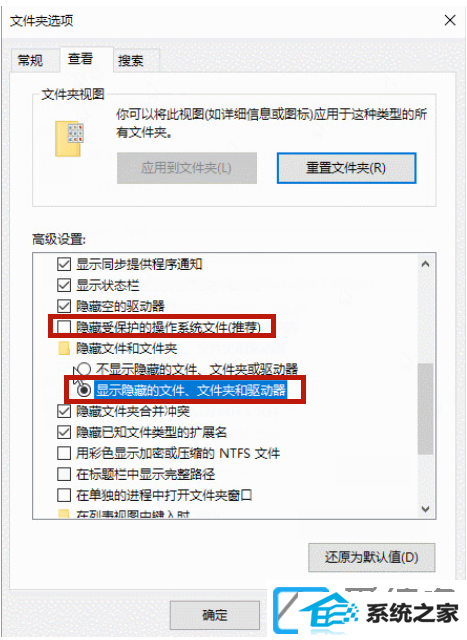
Task: Click the scrollbar down arrow
Action: (425, 509)
